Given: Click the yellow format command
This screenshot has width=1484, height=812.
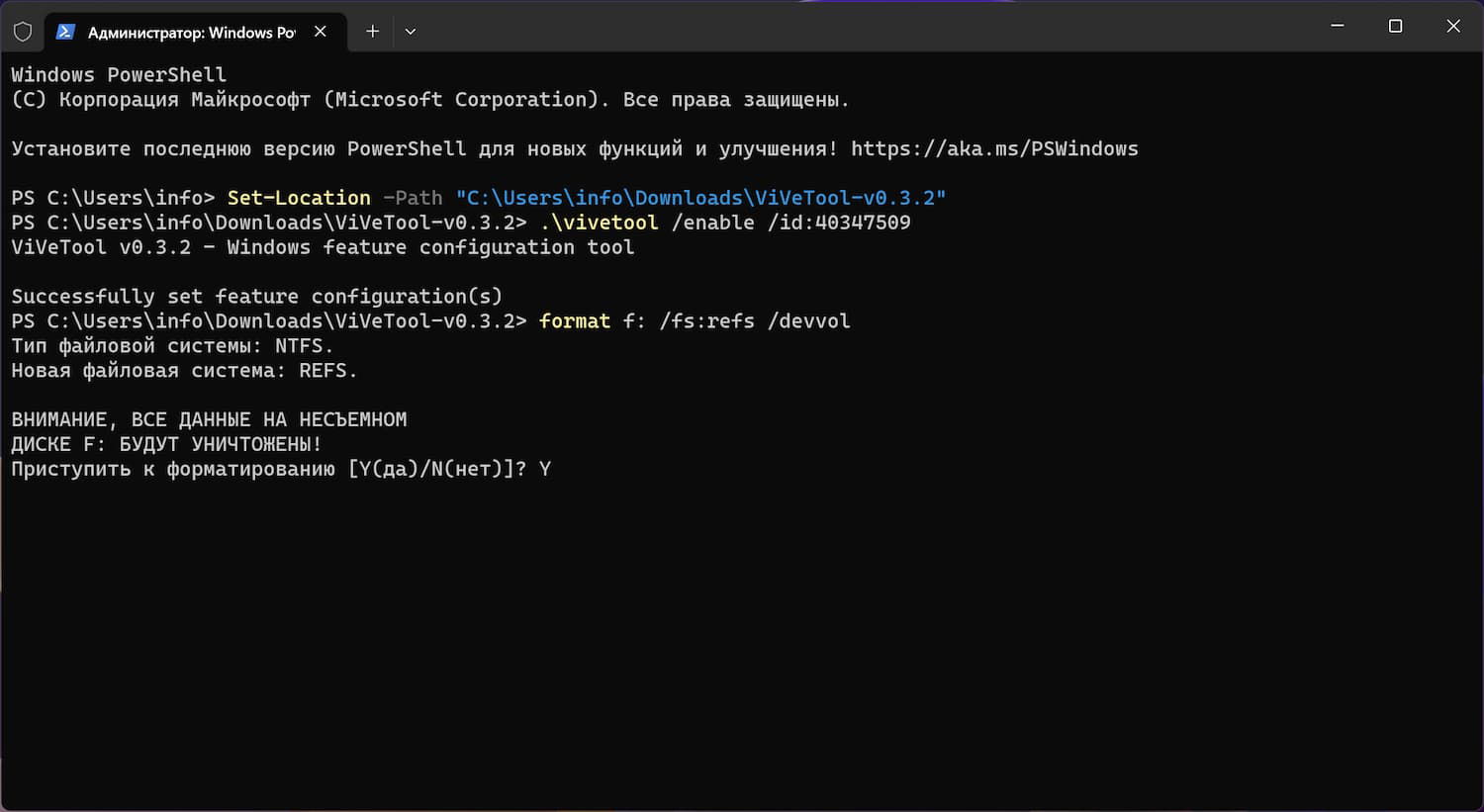Looking at the screenshot, I should [575, 321].
